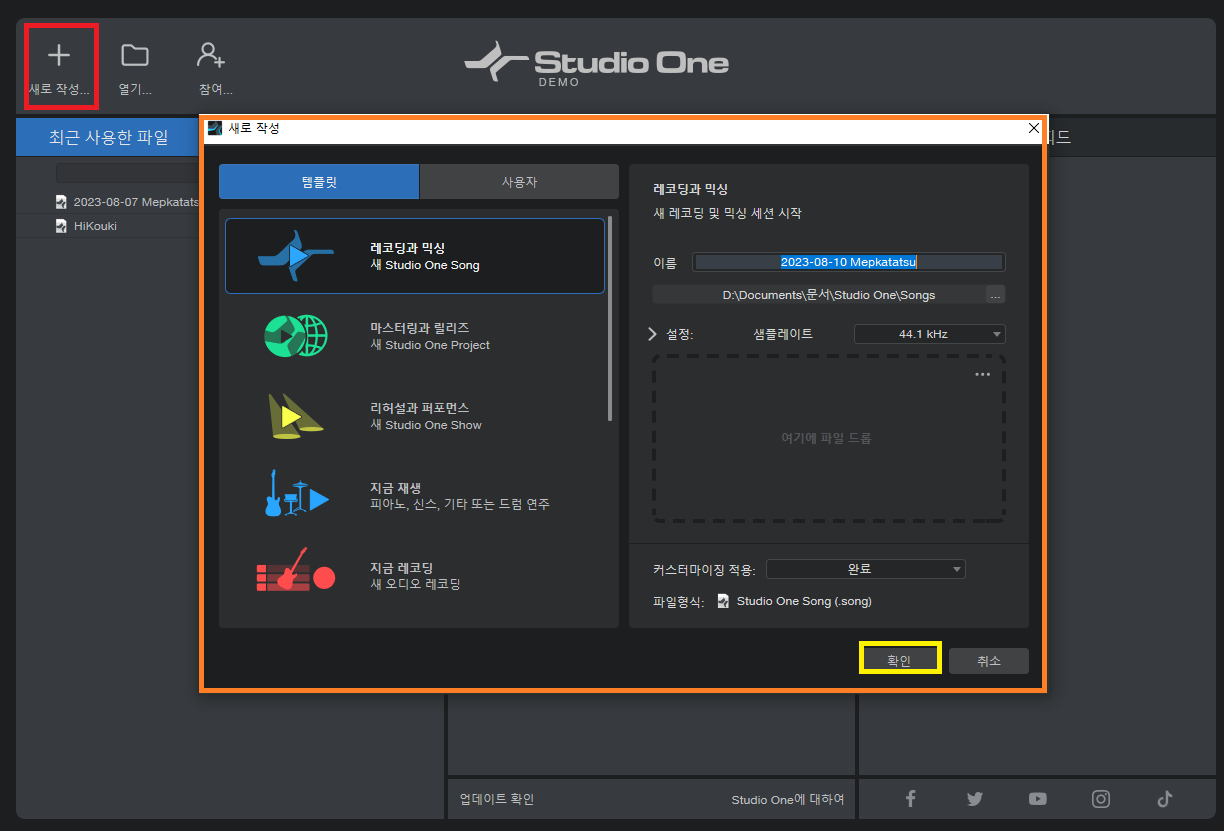Pick the 지금 재생 template
The height and width of the screenshot is (831, 1224).
415,496
